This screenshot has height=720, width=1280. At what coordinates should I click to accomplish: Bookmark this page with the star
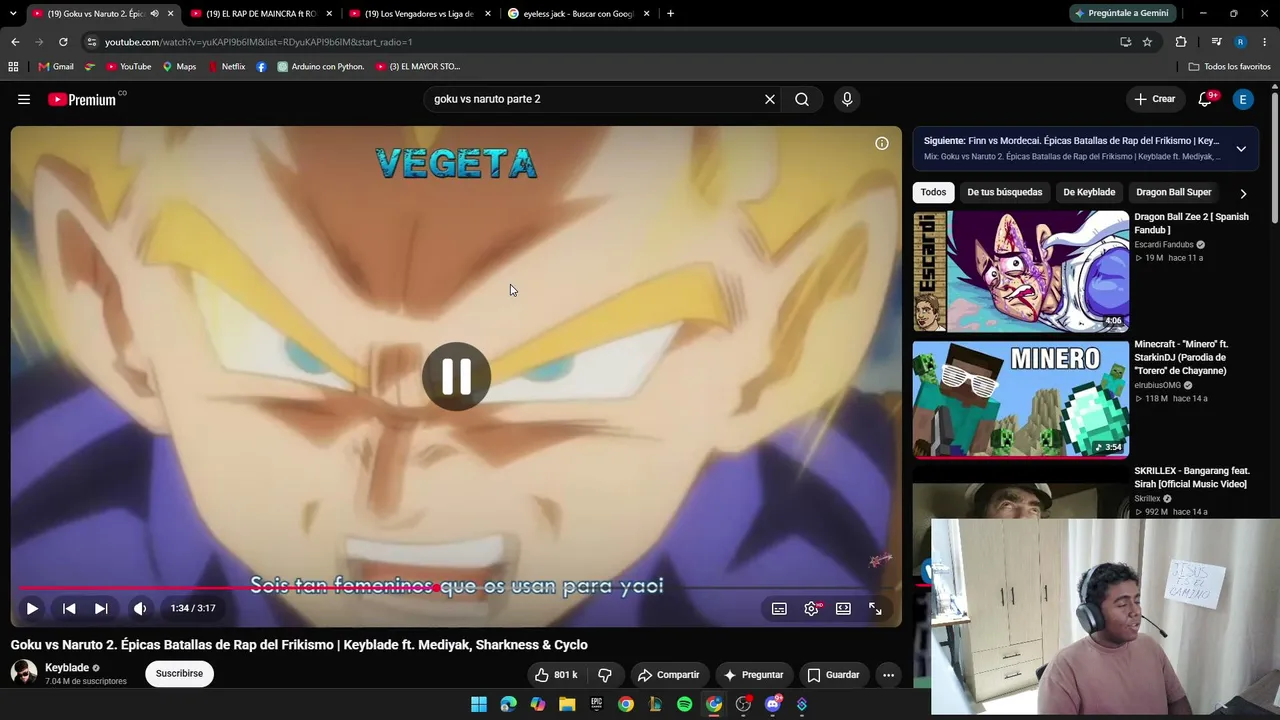click(x=1147, y=42)
